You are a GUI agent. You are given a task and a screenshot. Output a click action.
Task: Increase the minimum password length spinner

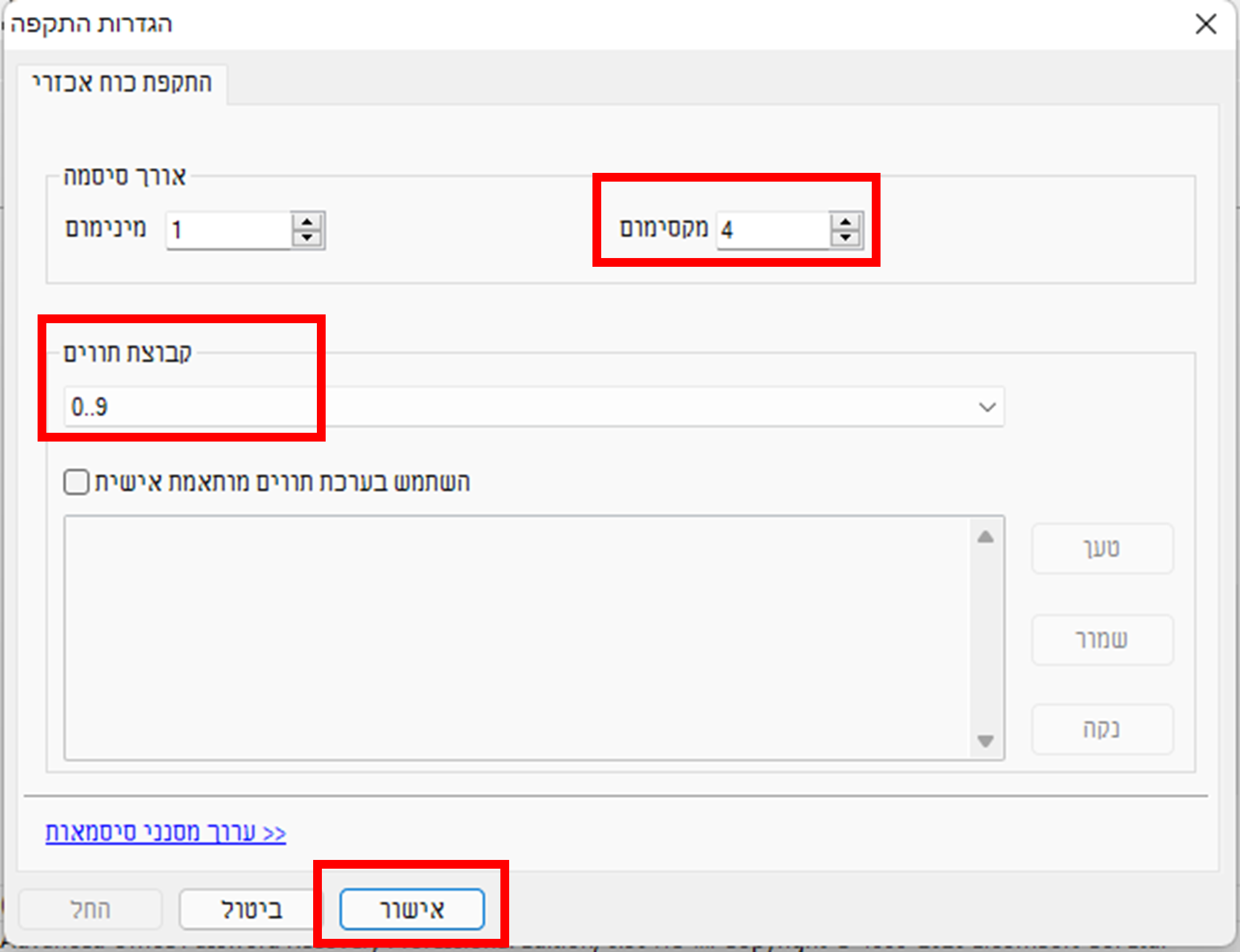(307, 222)
